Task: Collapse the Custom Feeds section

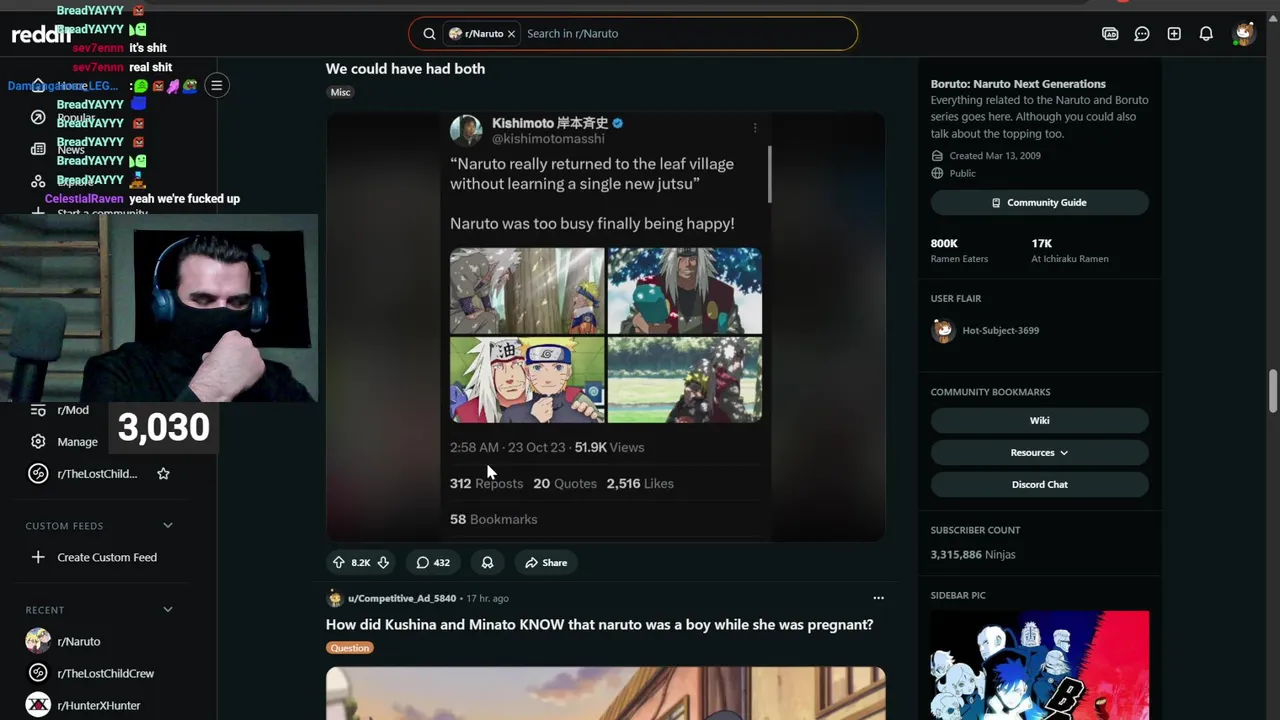Action: coord(167,525)
